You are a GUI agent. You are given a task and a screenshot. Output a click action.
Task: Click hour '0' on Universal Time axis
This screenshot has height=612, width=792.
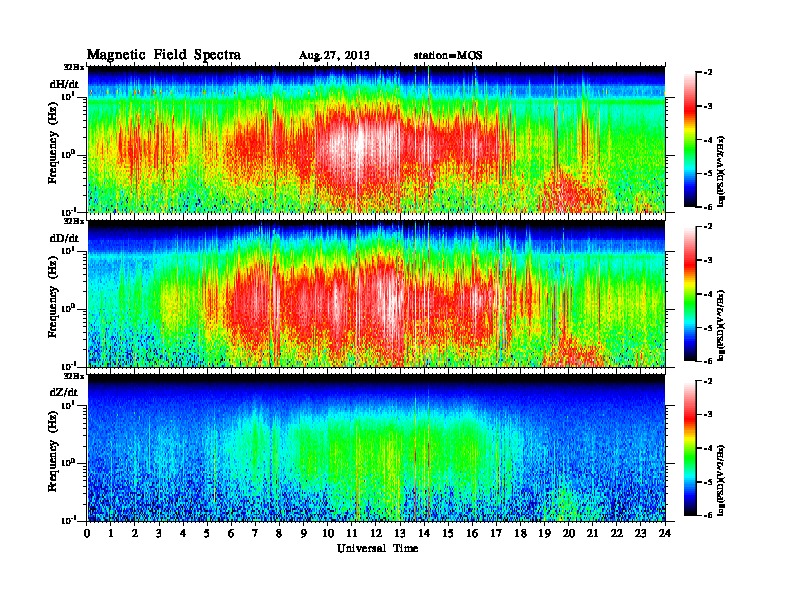pos(87,533)
